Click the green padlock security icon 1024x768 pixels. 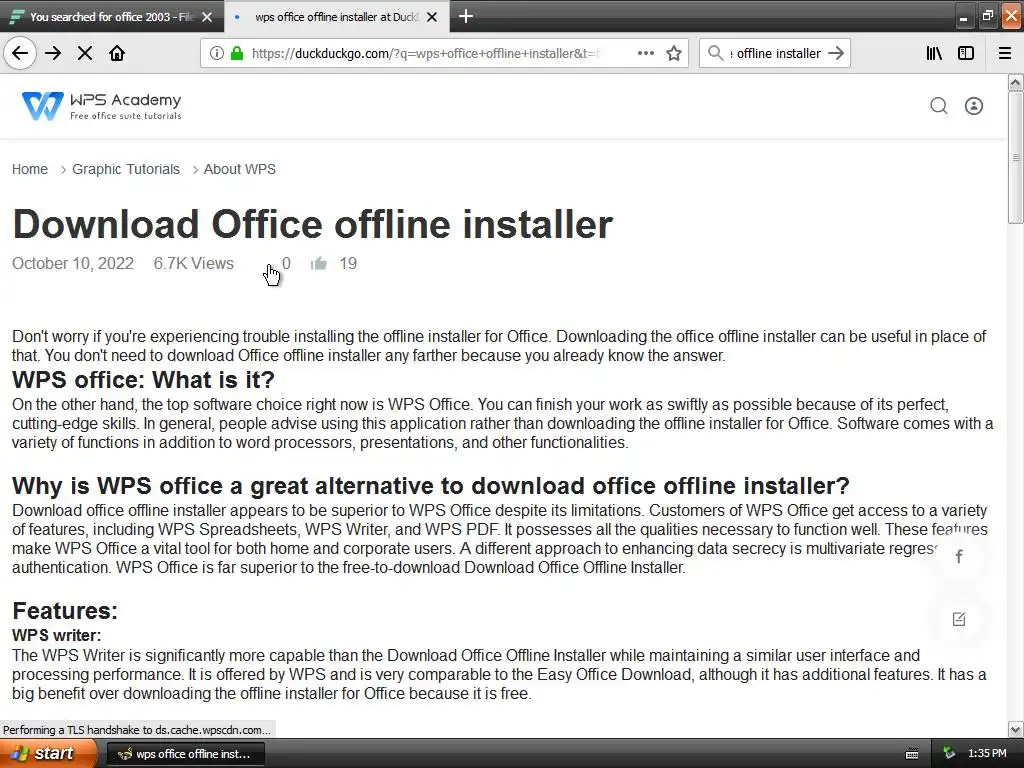coord(237,53)
